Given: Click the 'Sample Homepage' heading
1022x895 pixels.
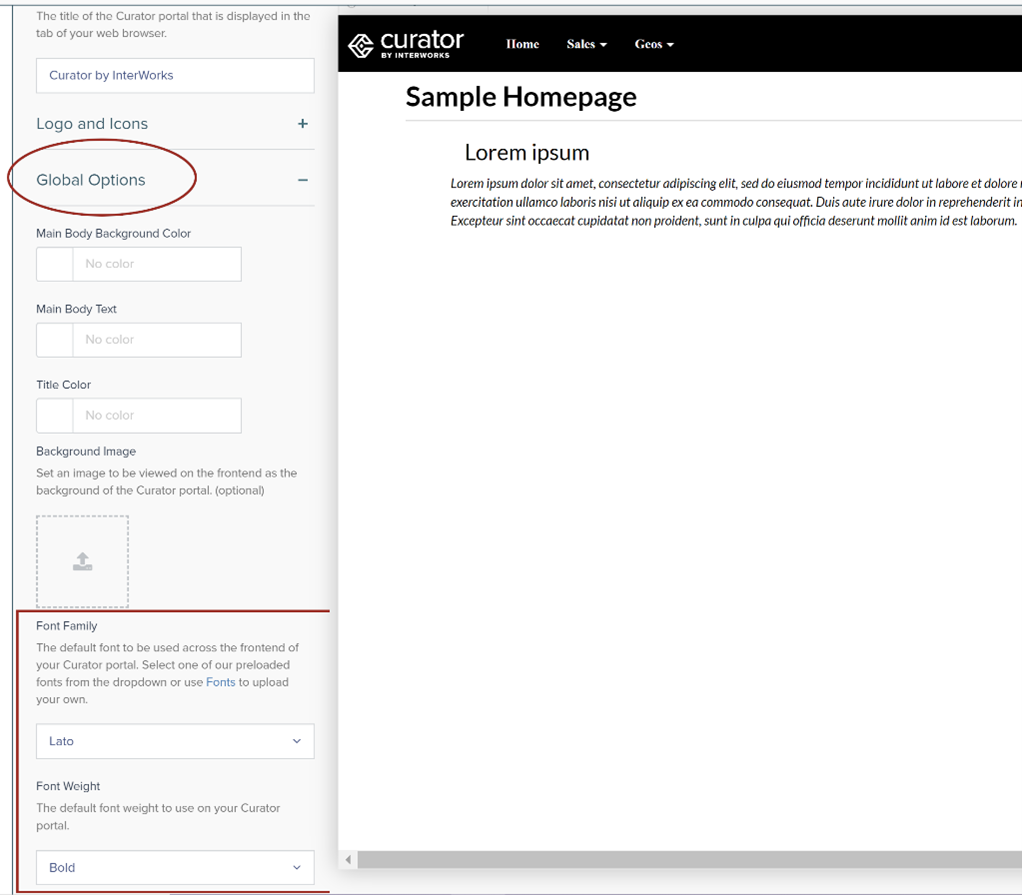Looking at the screenshot, I should (521, 97).
